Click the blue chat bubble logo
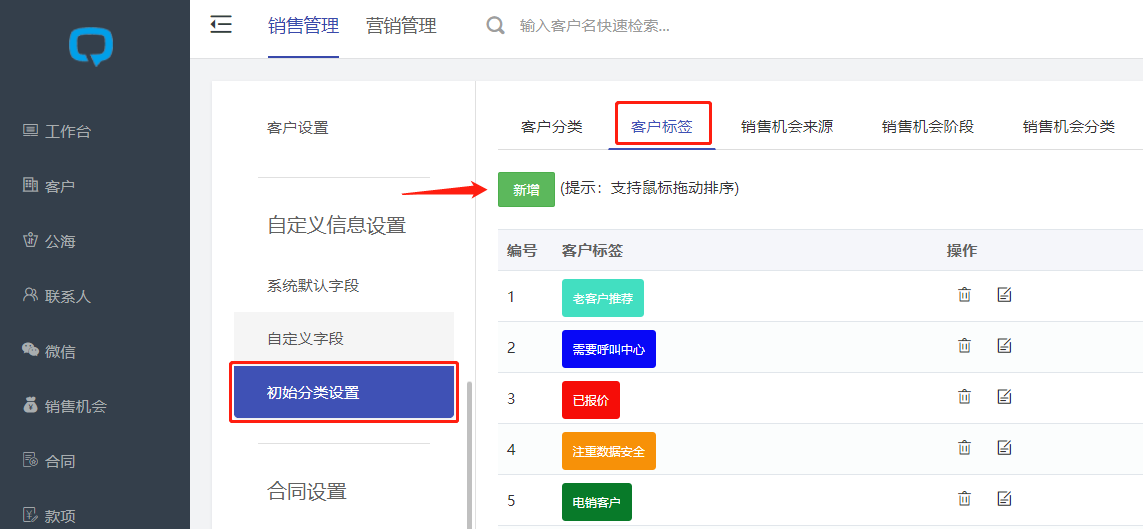Viewport: 1143px width, 529px height. click(91, 47)
